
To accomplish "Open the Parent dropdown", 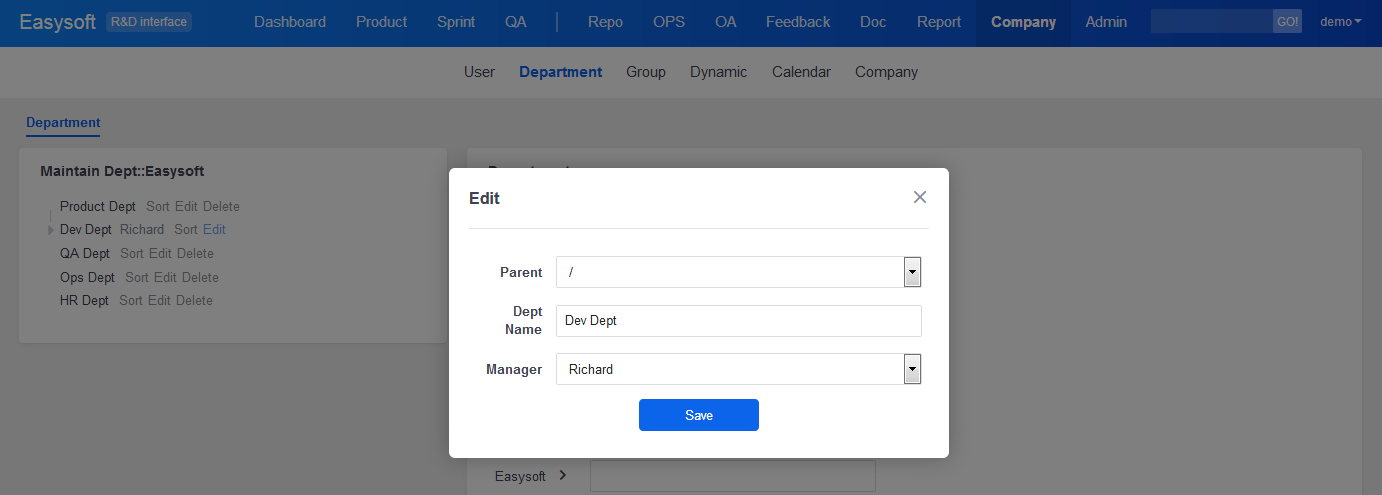I will tap(911, 272).
